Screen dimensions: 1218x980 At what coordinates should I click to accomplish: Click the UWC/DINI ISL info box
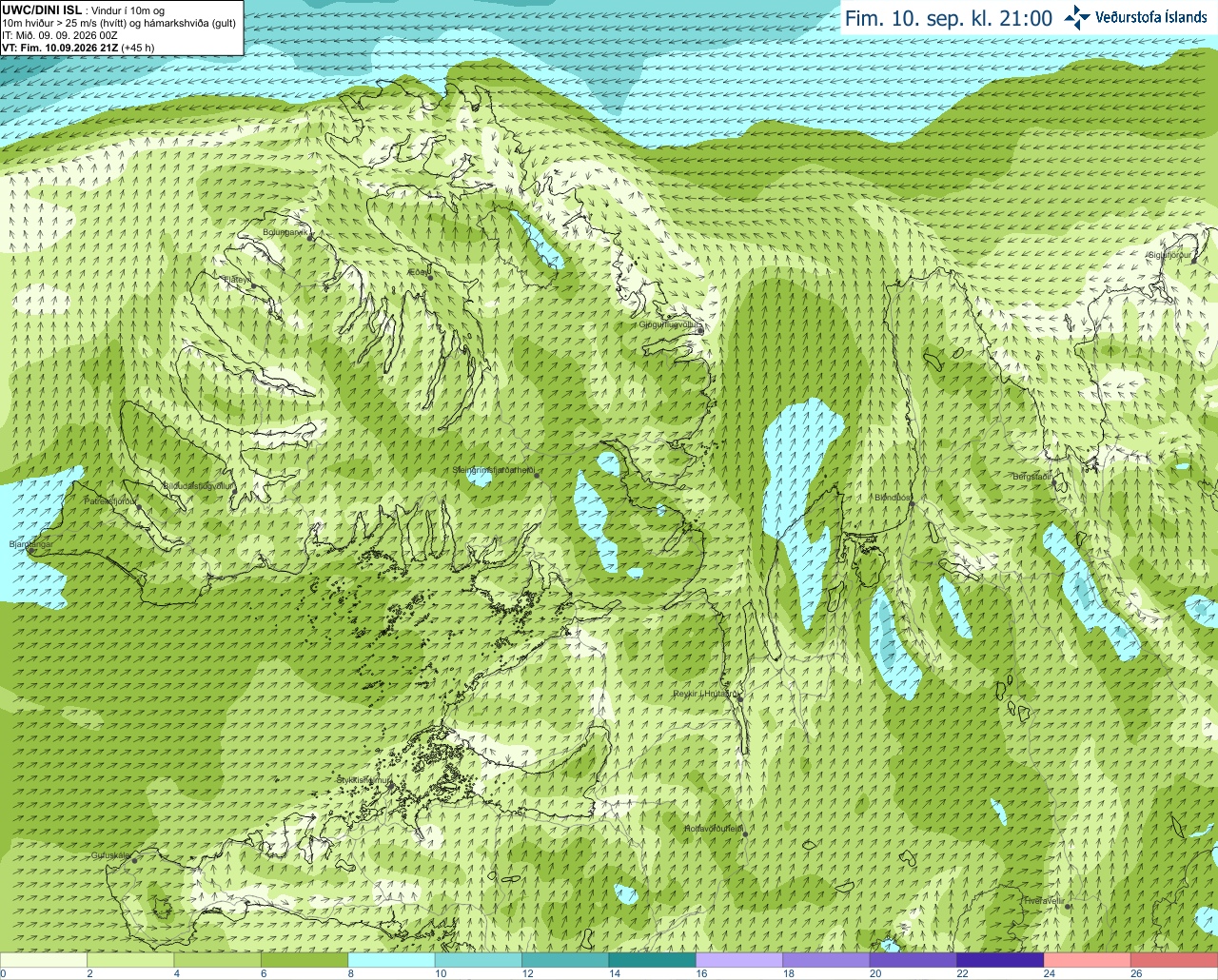point(122,28)
